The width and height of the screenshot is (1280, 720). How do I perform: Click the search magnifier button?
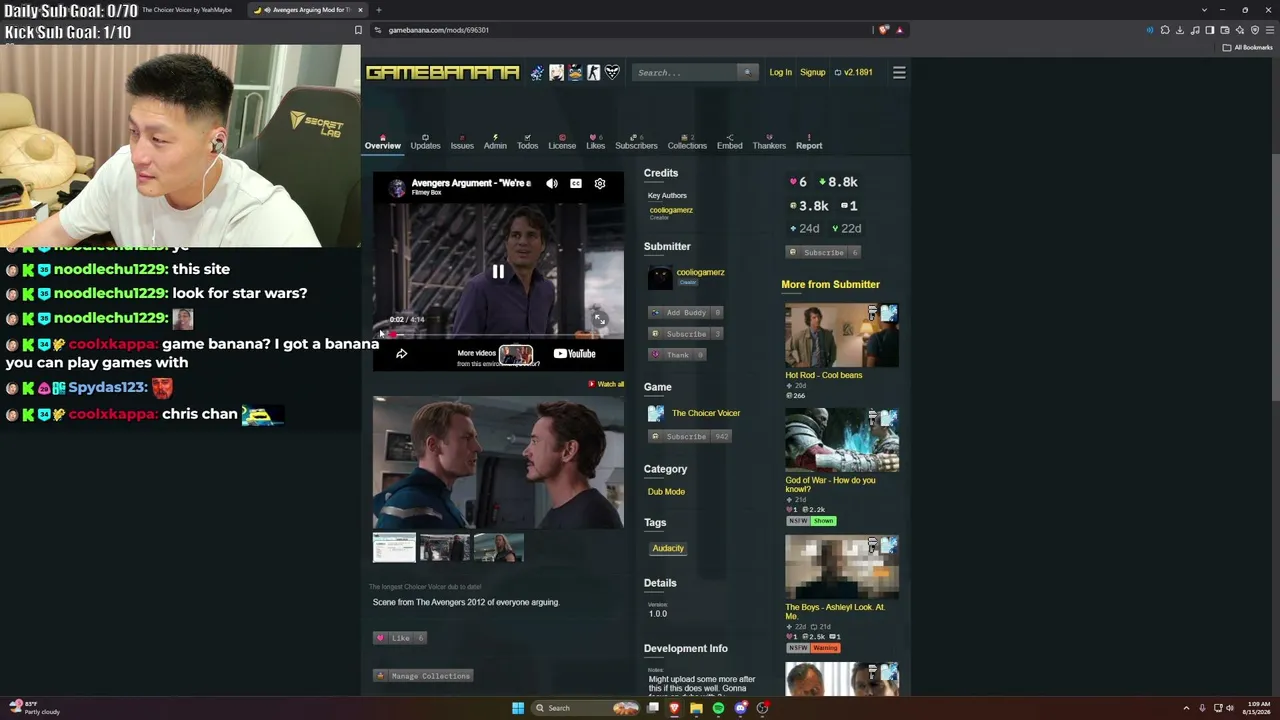click(746, 72)
